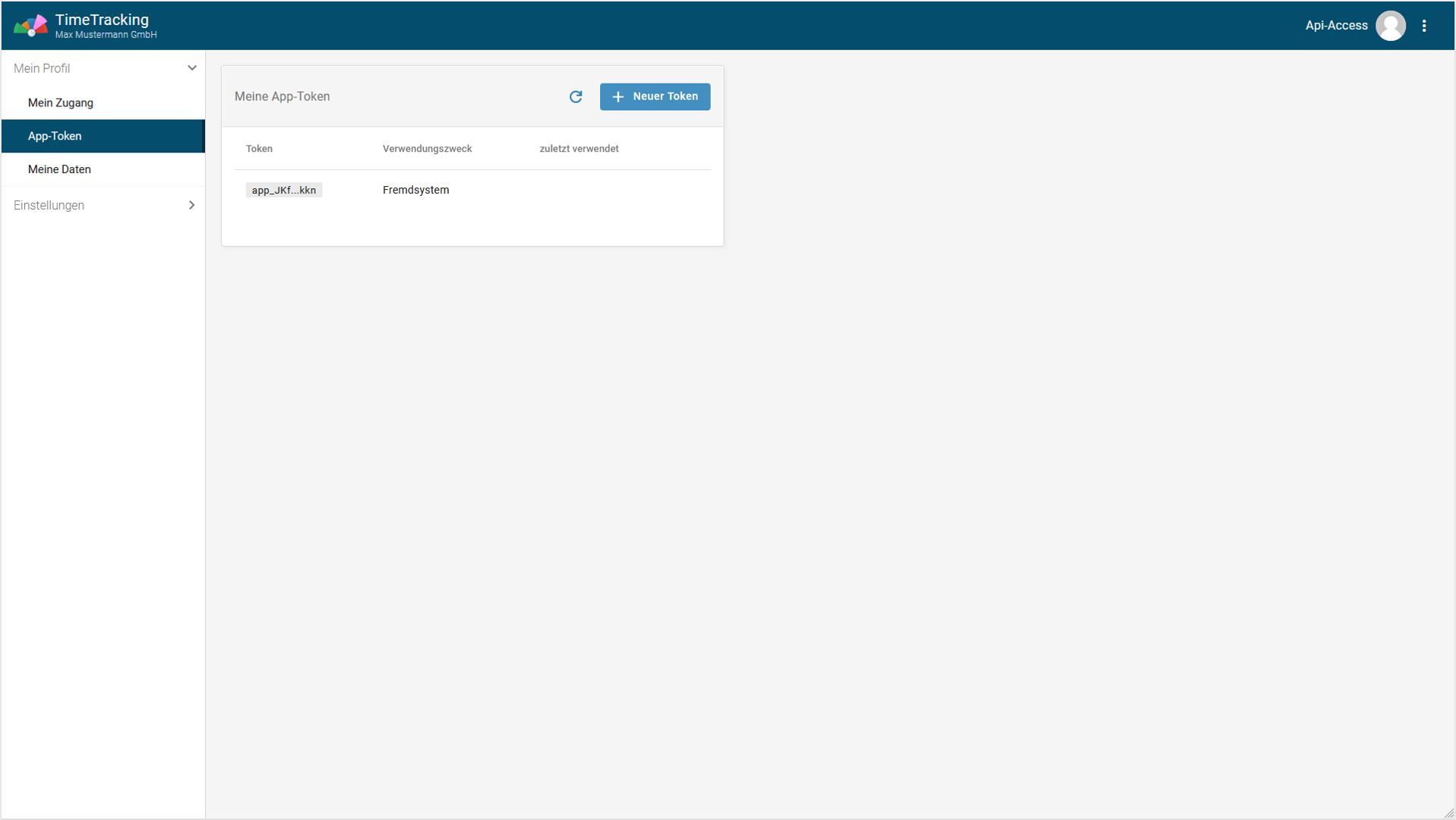The image size is (1456, 820).
Task: Click the Einstellungen section label
Action: (49, 205)
